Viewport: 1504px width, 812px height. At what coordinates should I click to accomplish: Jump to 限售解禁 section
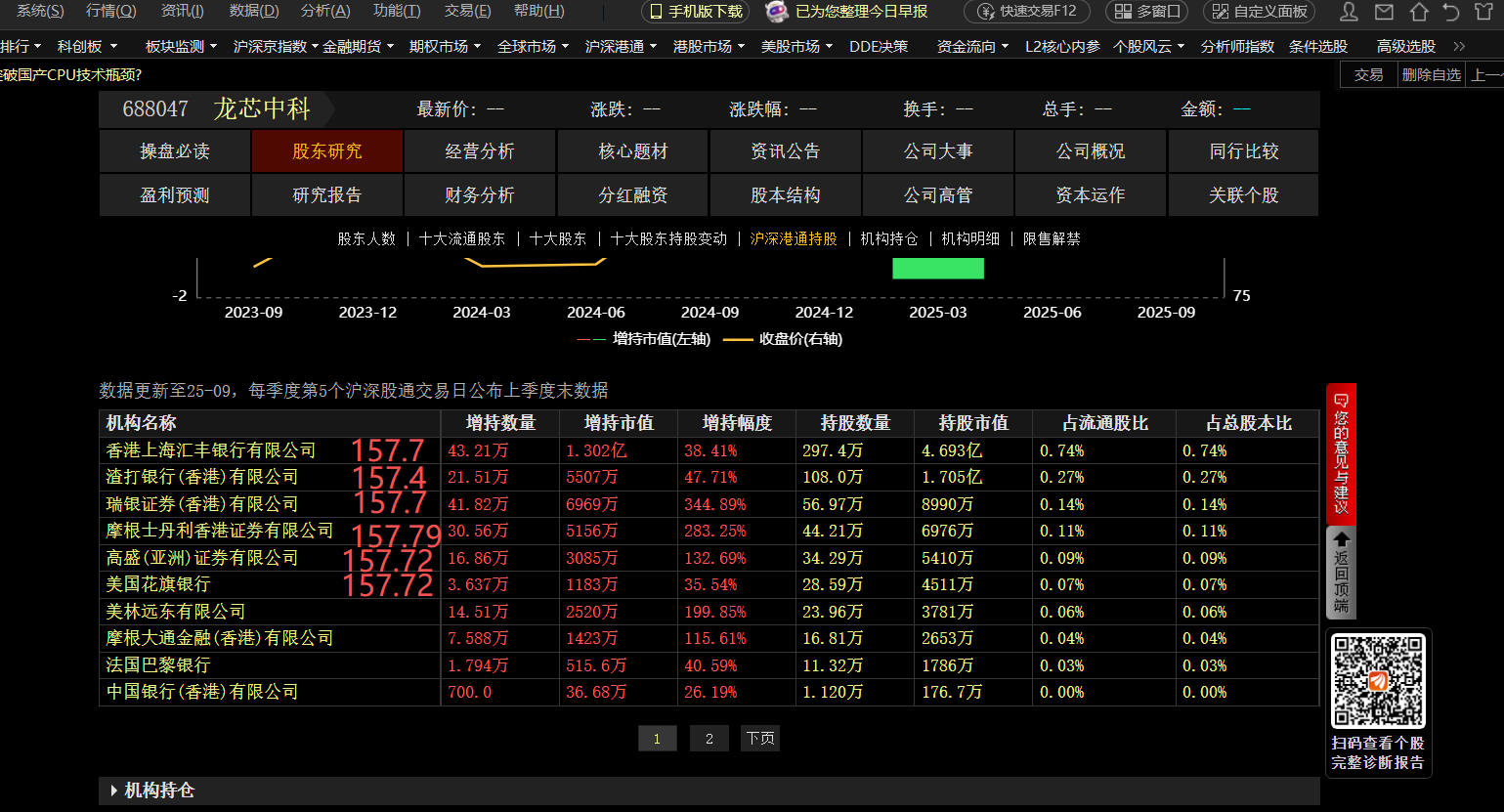(x=1052, y=238)
